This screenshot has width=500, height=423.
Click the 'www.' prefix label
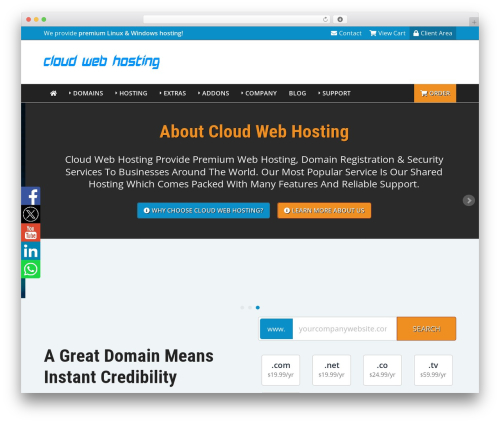tap(276, 329)
